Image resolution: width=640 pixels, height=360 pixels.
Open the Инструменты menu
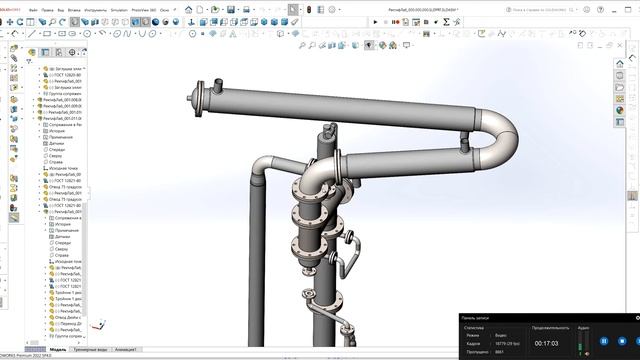tap(96, 10)
